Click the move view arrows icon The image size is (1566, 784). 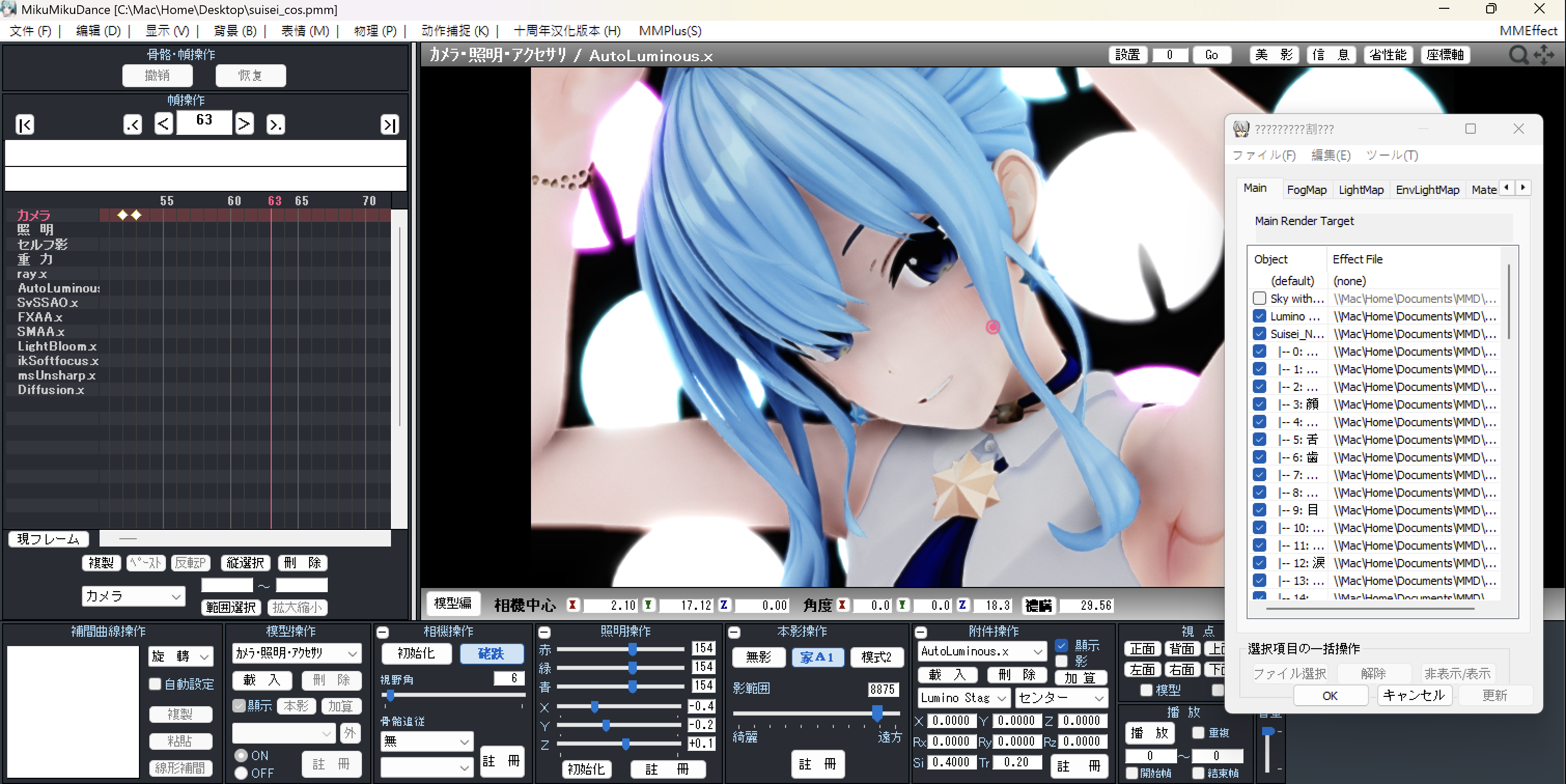point(1544,55)
